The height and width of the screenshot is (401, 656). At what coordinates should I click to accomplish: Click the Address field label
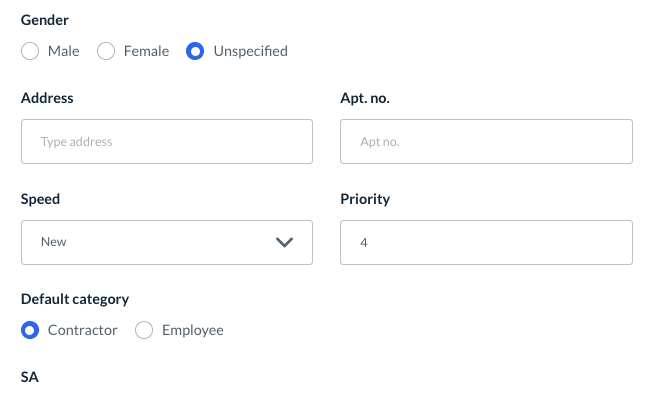[47, 98]
